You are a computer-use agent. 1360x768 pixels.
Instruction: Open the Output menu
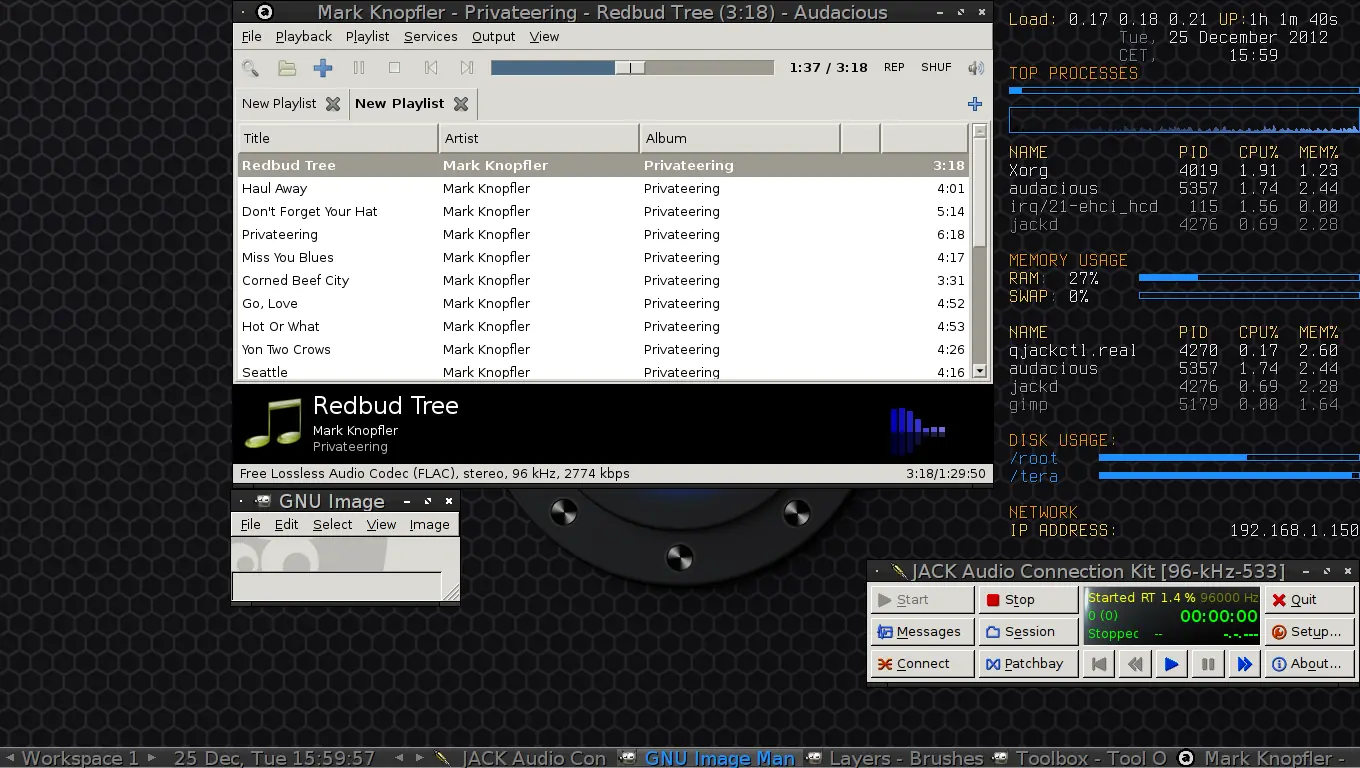coord(494,37)
